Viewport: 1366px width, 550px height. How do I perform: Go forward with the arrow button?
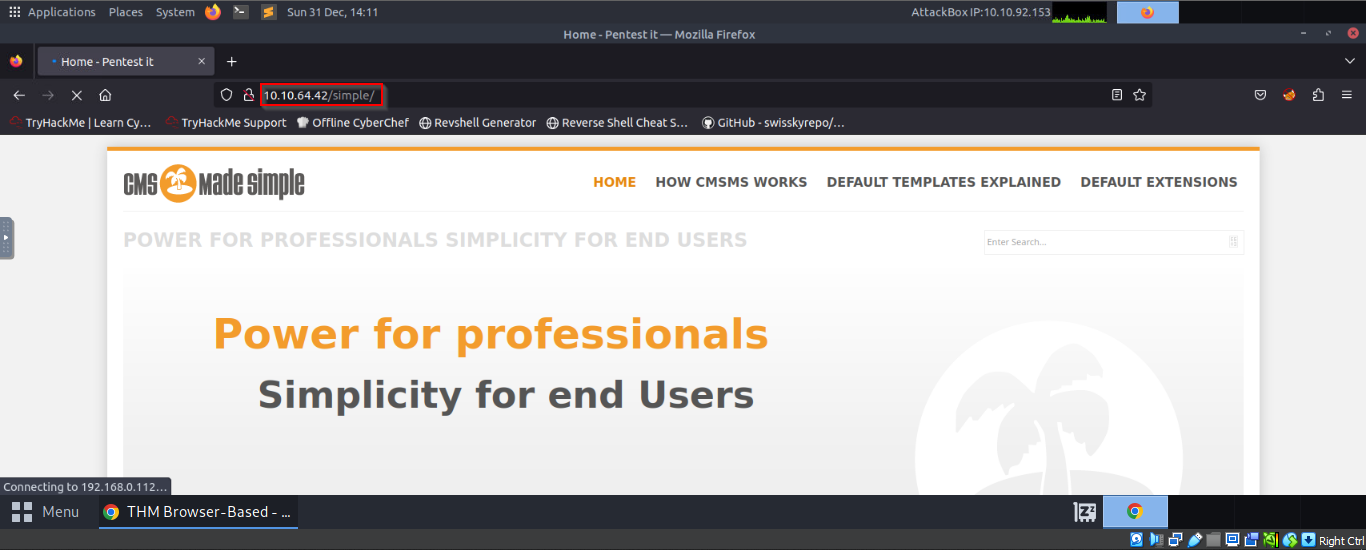[47, 95]
